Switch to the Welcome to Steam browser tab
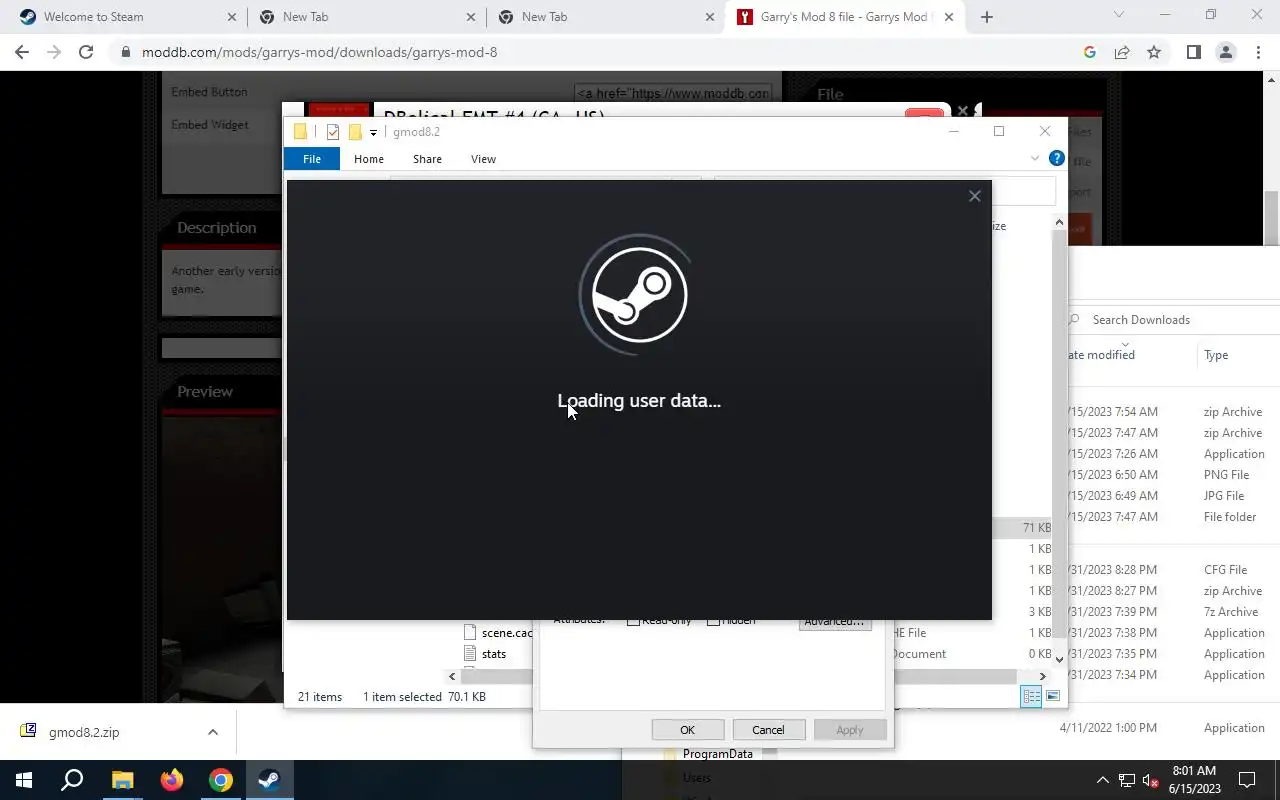This screenshot has width=1280, height=800. tap(126, 17)
